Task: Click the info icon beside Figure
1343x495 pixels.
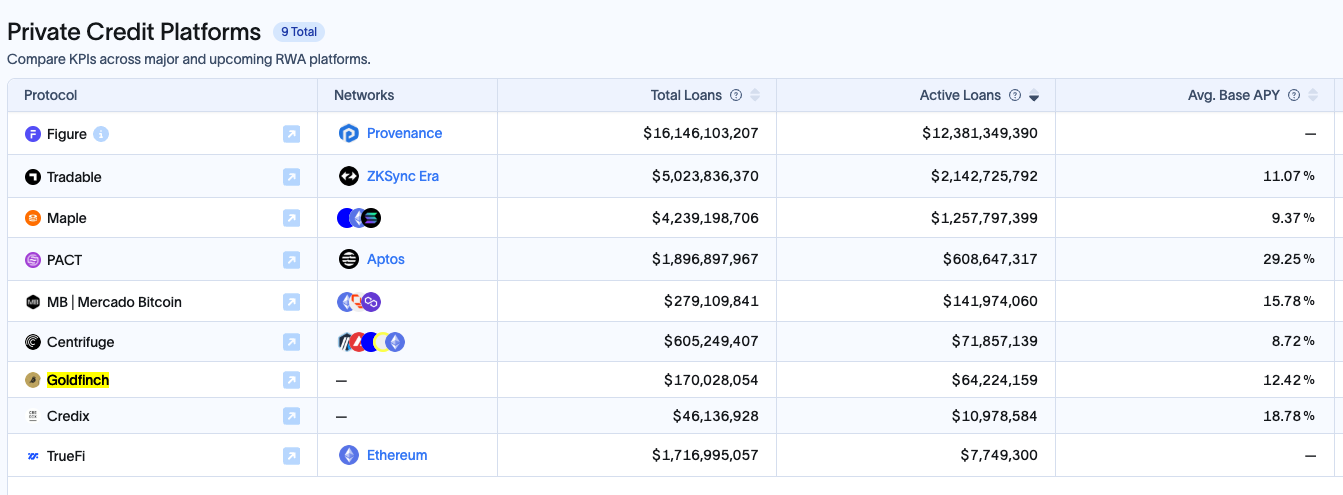Action: click(x=101, y=134)
